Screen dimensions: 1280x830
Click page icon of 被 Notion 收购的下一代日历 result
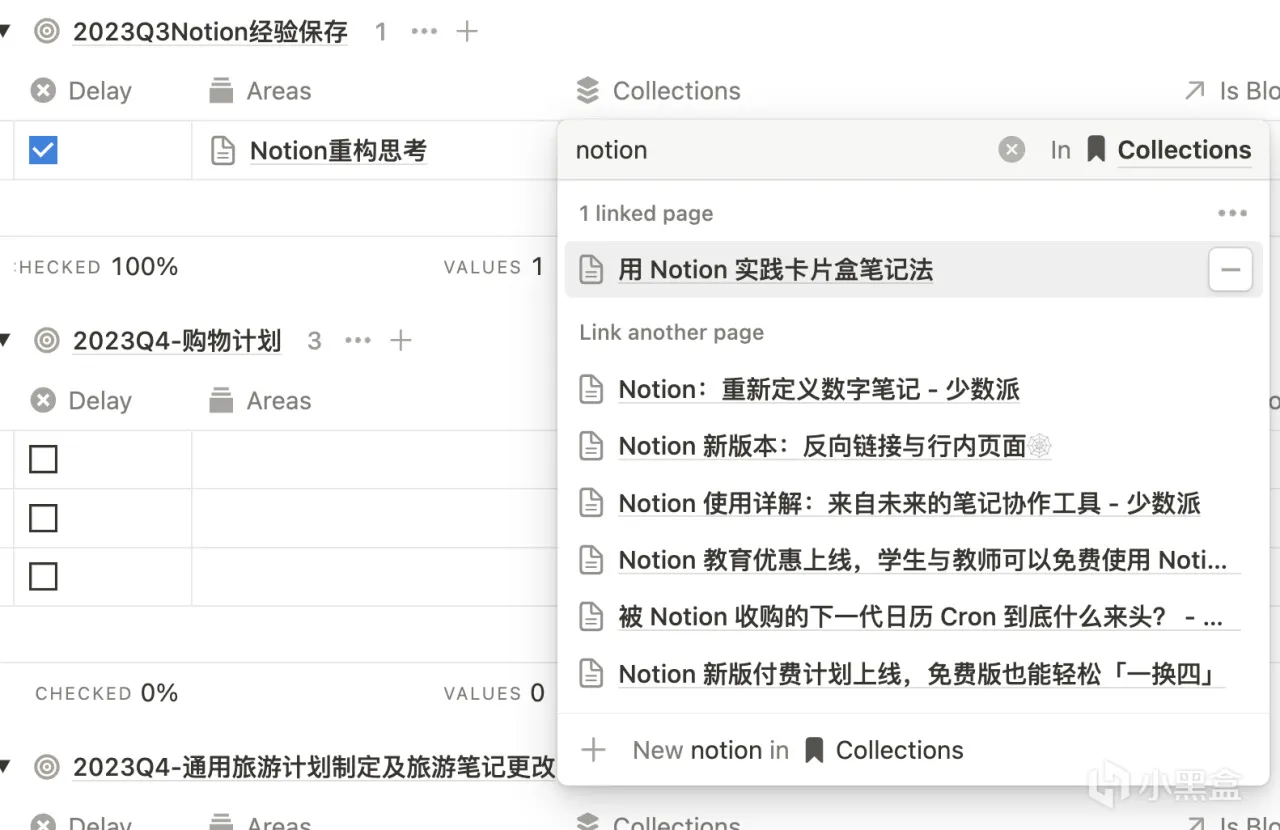click(592, 617)
